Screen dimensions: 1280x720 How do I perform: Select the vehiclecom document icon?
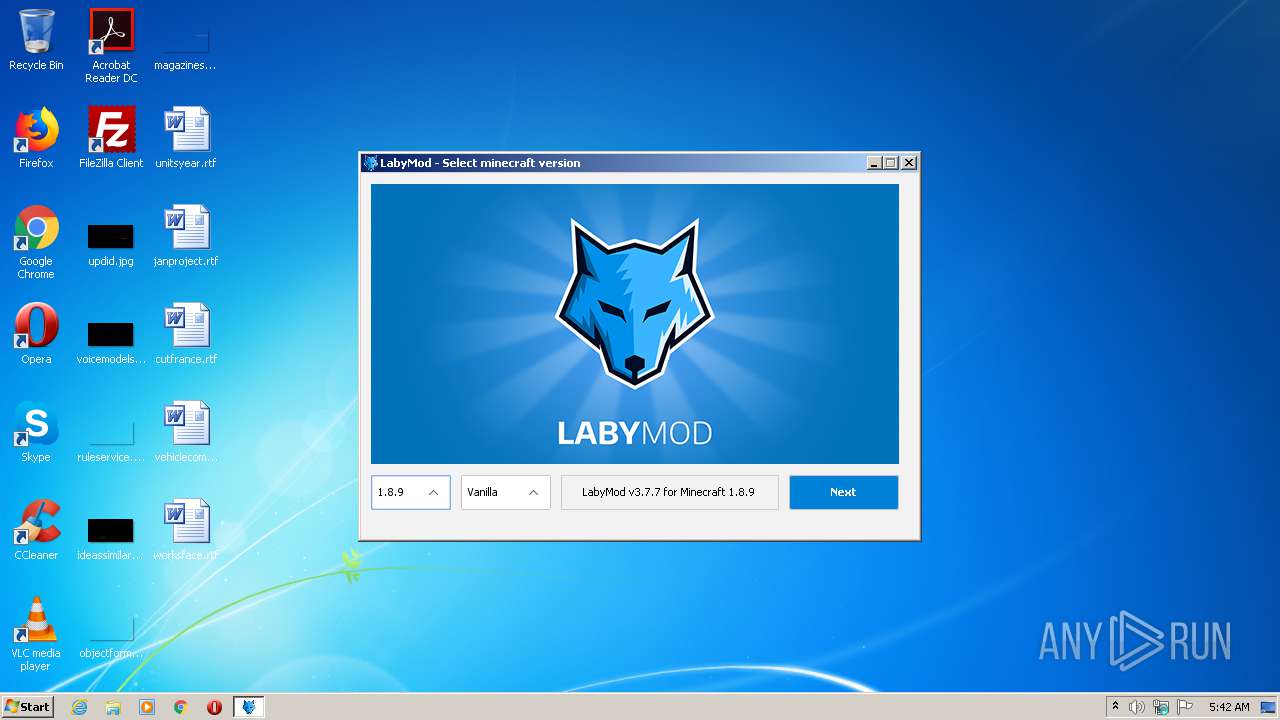185,432
